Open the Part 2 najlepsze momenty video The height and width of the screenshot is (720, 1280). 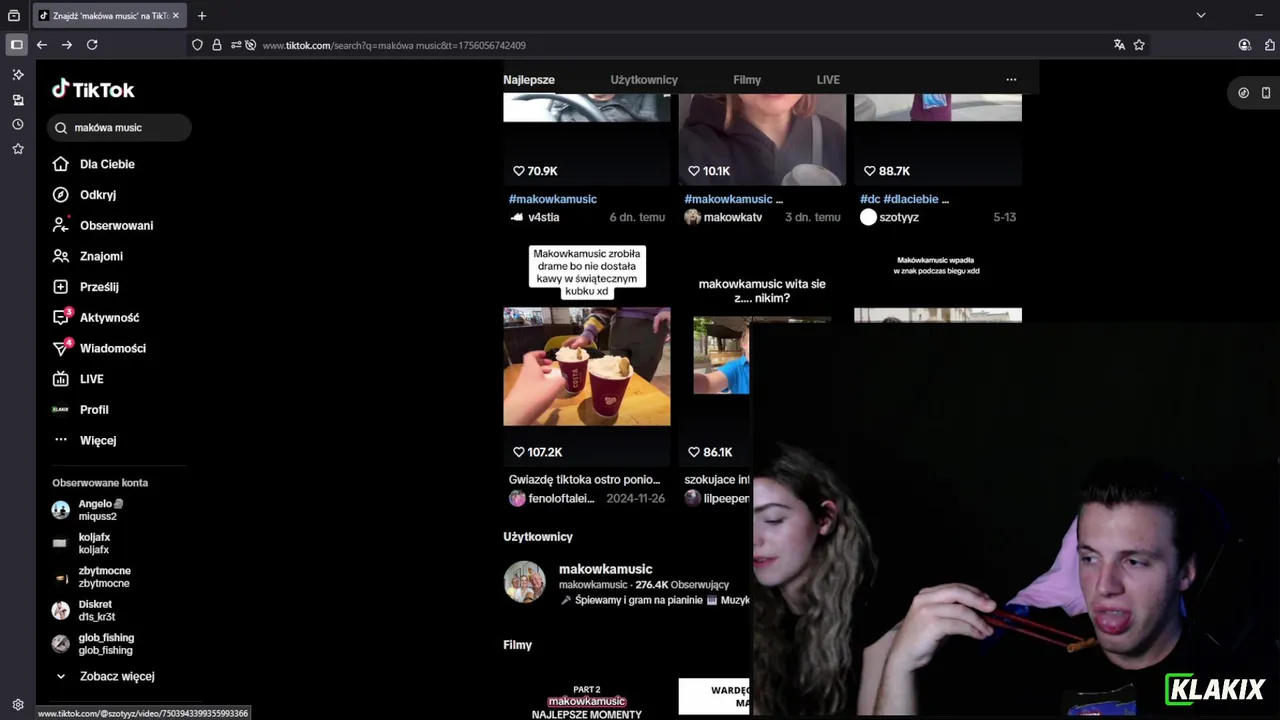tap(587, 699)
